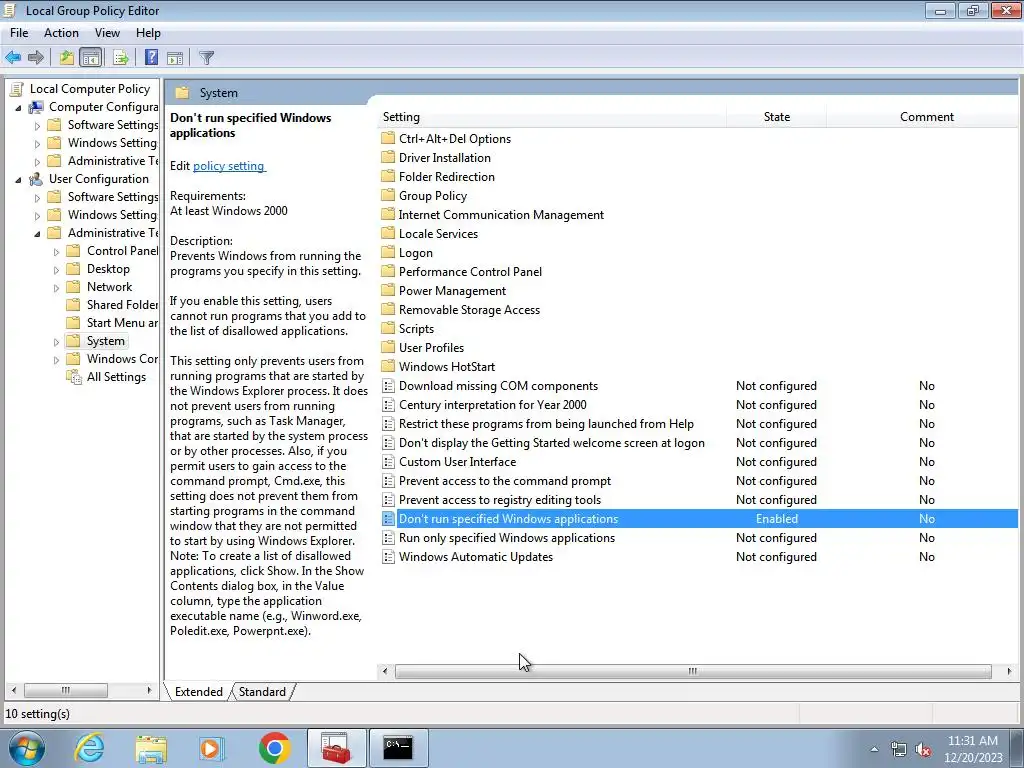1024x768 pixels.
Task: Click right arrow of settings list scrollbar
Action: pos(1009,671)
